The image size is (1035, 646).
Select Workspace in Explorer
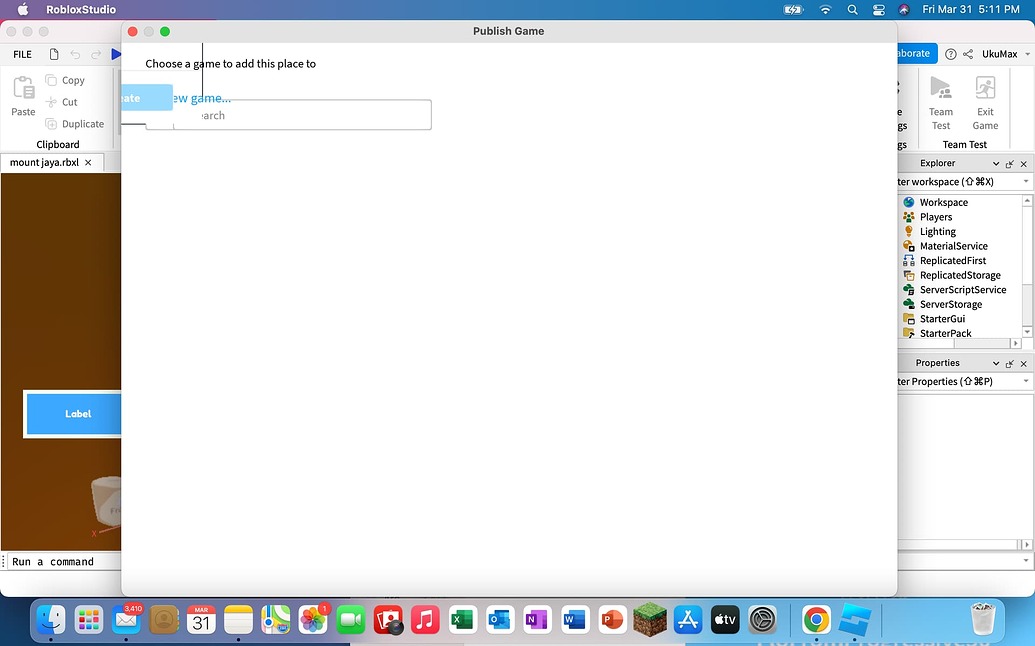(944, 202)
